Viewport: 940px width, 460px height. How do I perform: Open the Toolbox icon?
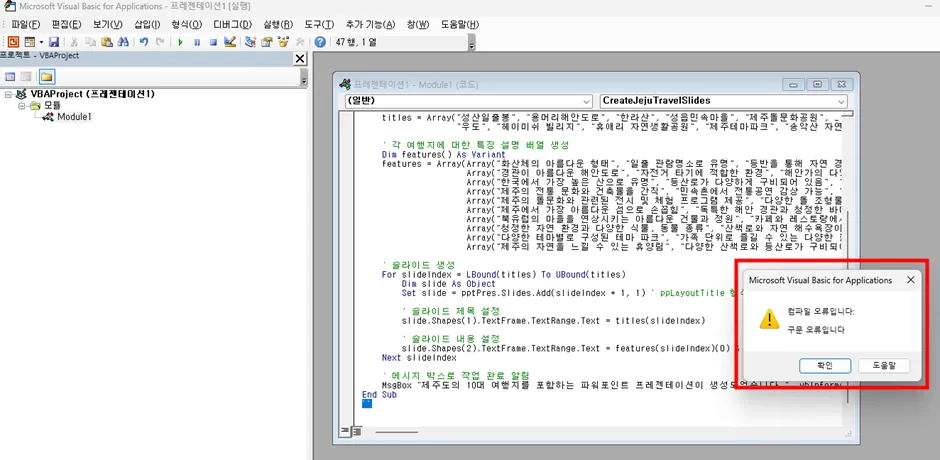click(299, 42)
